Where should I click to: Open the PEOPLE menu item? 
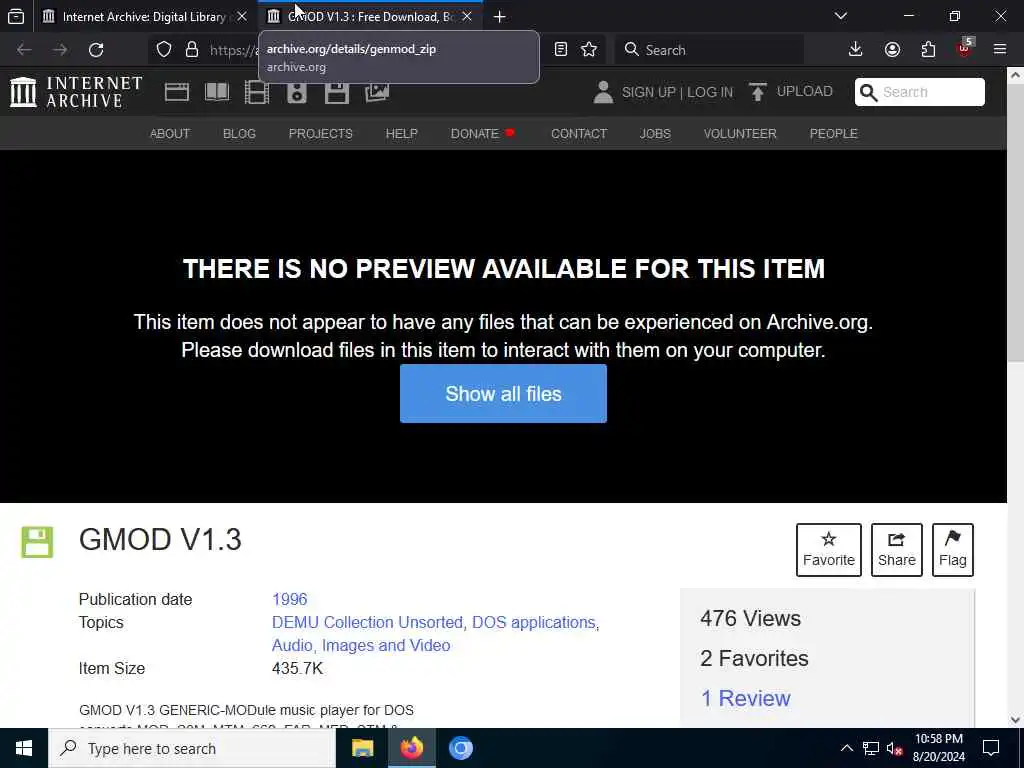coord(833,133)
